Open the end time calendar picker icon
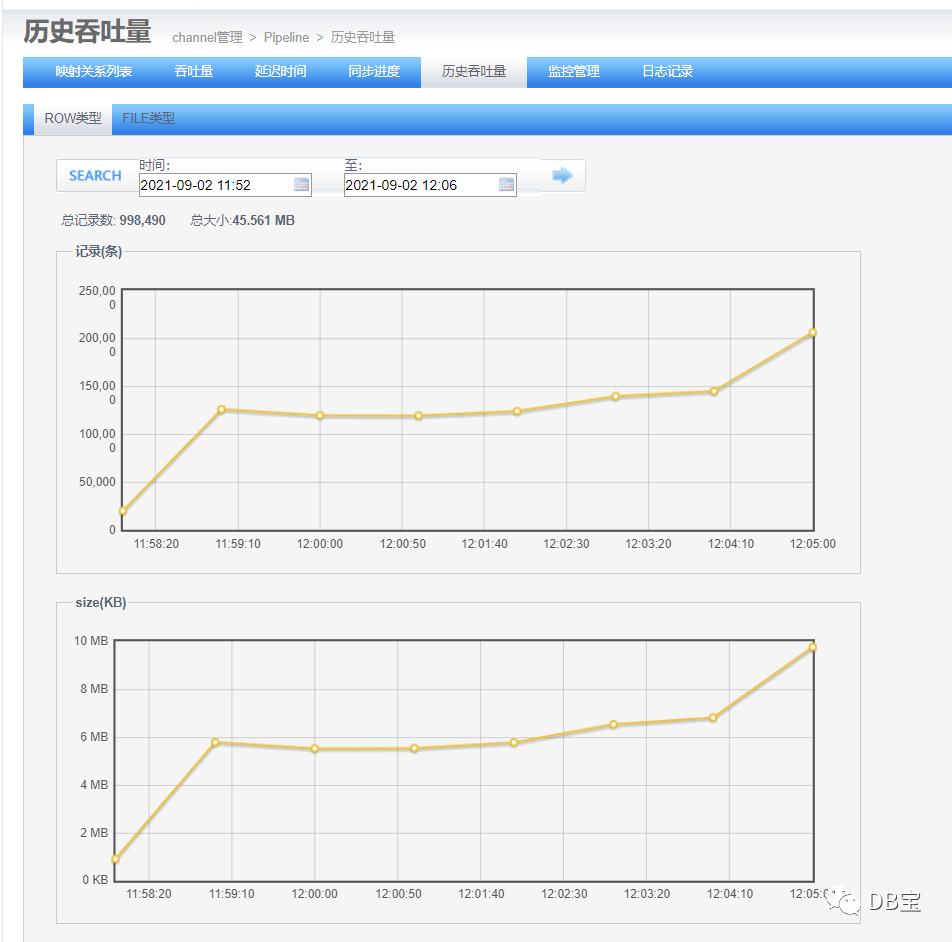This screenshot has width=952, height=942. 506,185
